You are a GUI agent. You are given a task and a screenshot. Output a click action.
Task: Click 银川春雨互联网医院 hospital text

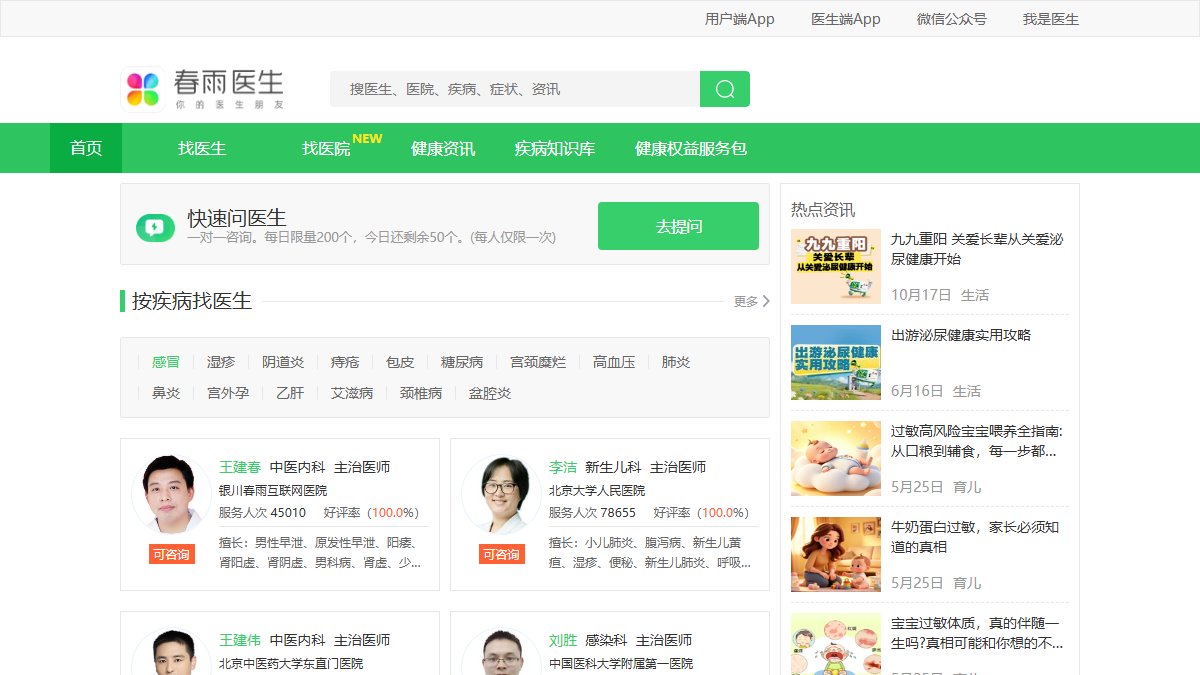[273, 491]
